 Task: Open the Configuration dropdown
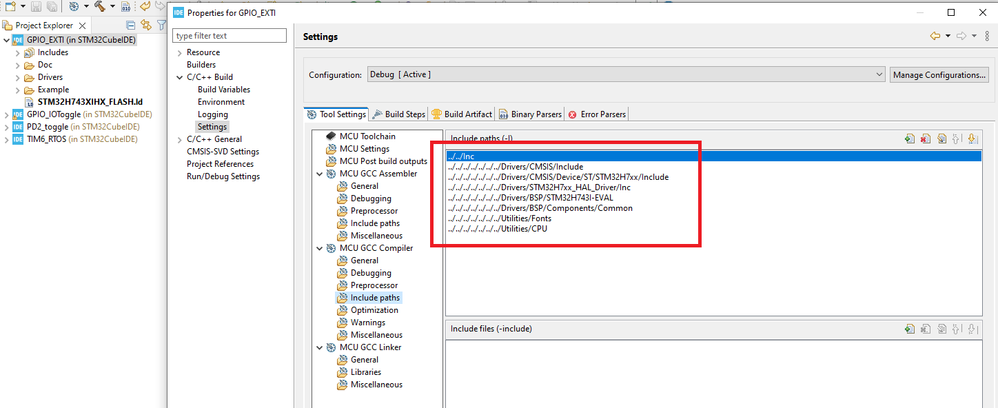tap(626, 74)
